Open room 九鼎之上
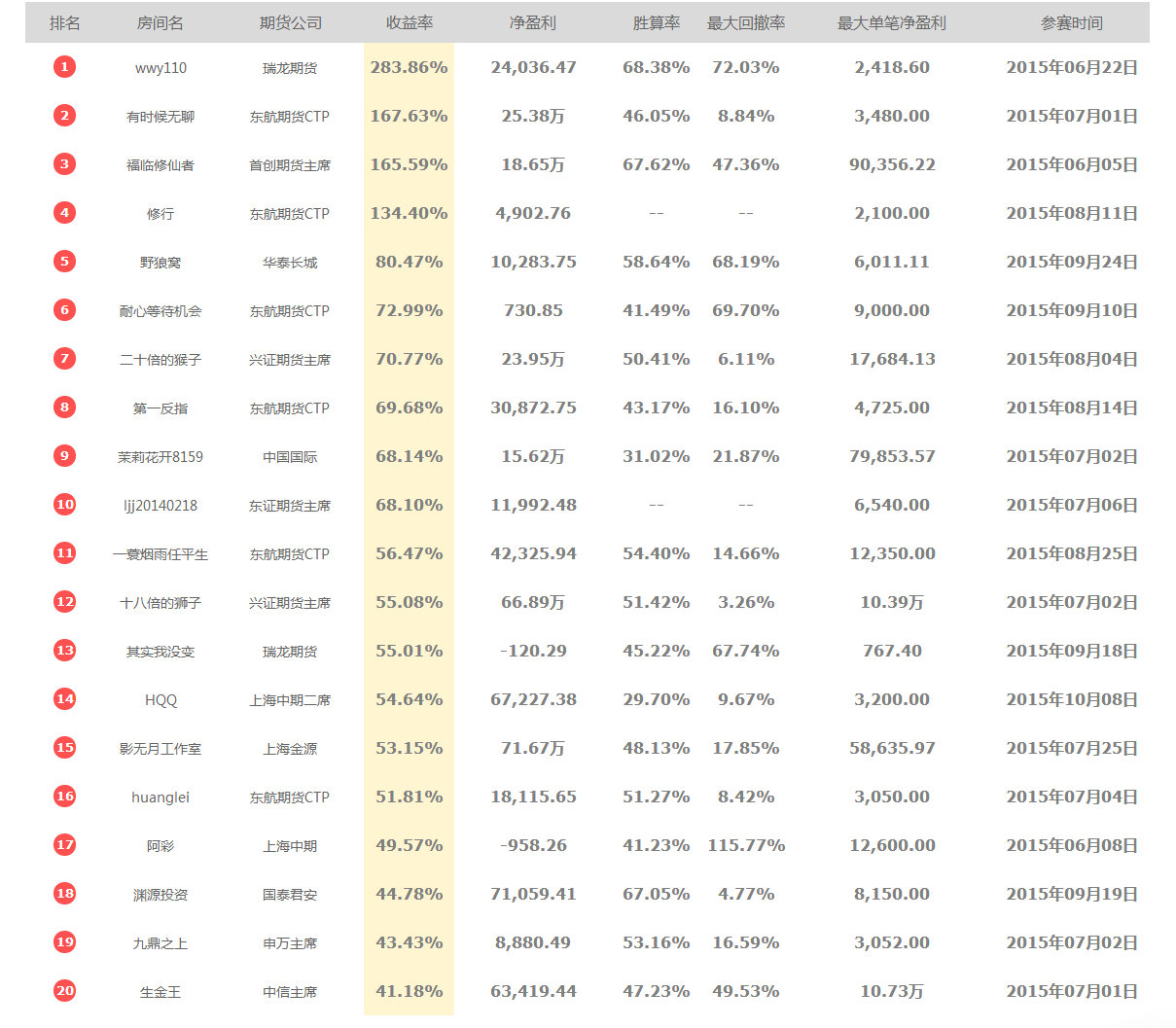The height and width of the screenshot is (1028, 1176). (x=160, y=943)
